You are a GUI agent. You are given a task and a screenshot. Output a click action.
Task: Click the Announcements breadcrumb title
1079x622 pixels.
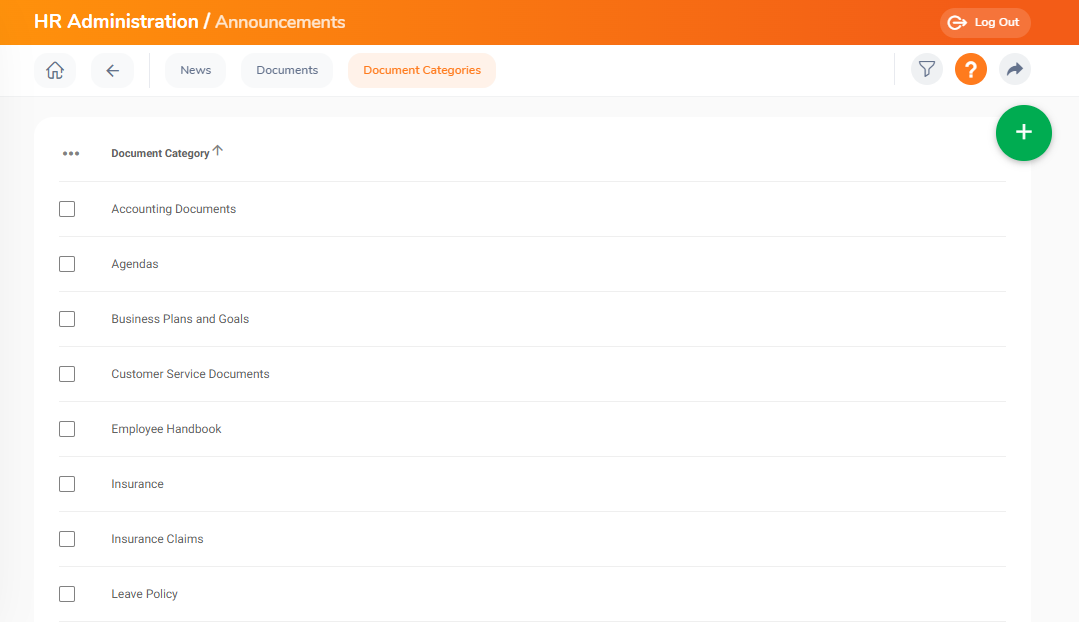click(x=280, y=22)
